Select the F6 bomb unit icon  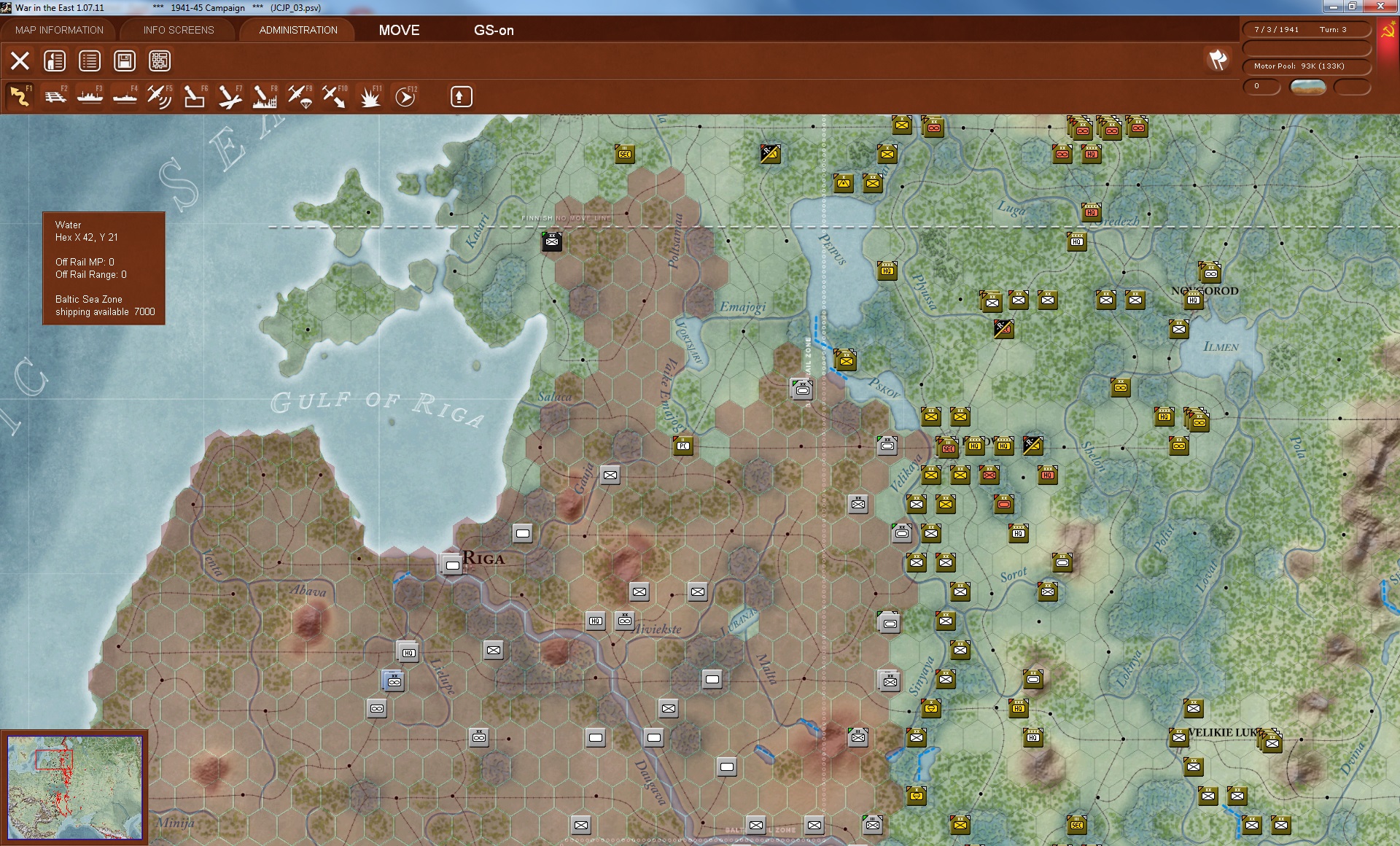195,96
